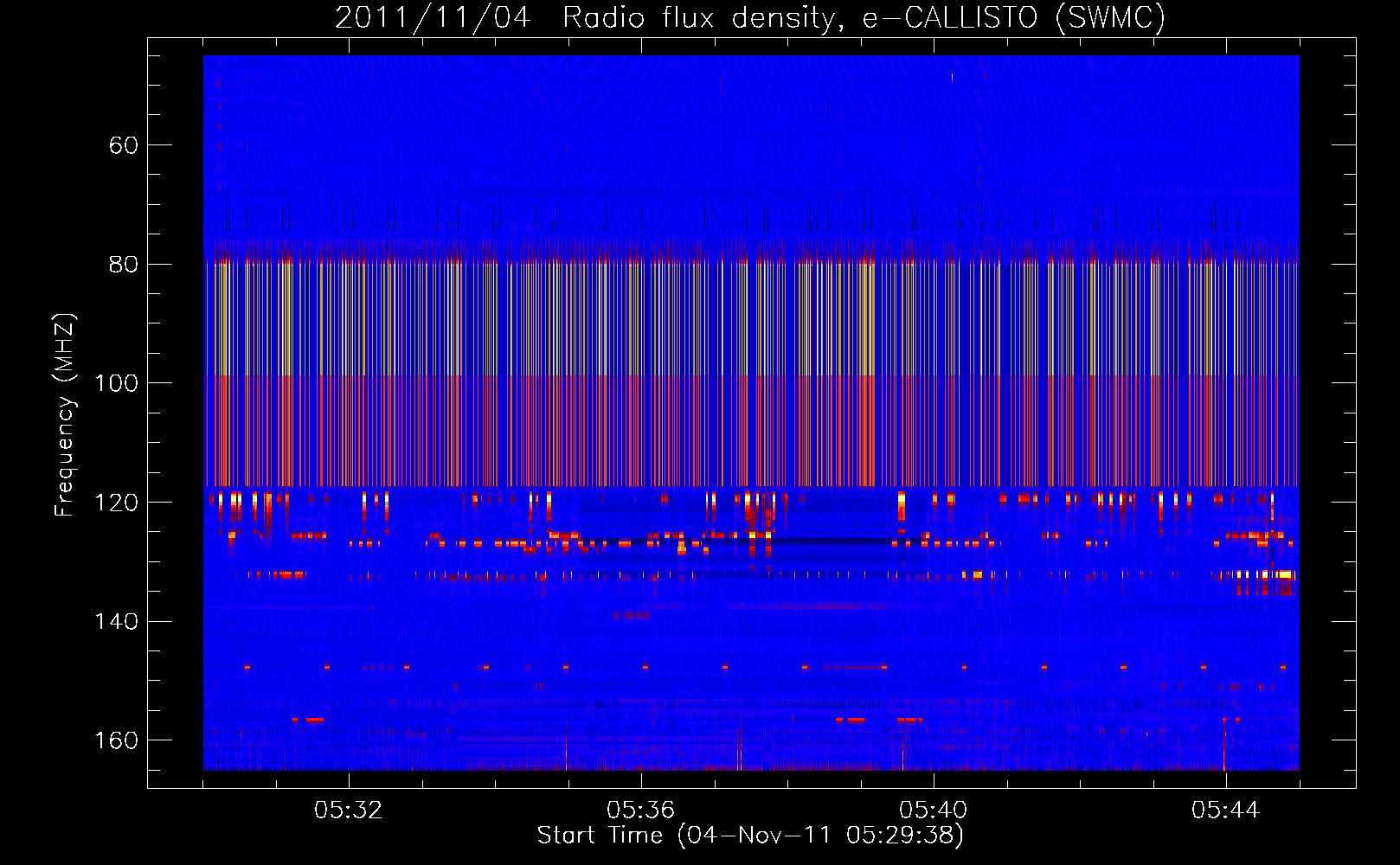1400x865 pixels.
Task: Click the 120 frequency tick label
Action: click(117, 503)
